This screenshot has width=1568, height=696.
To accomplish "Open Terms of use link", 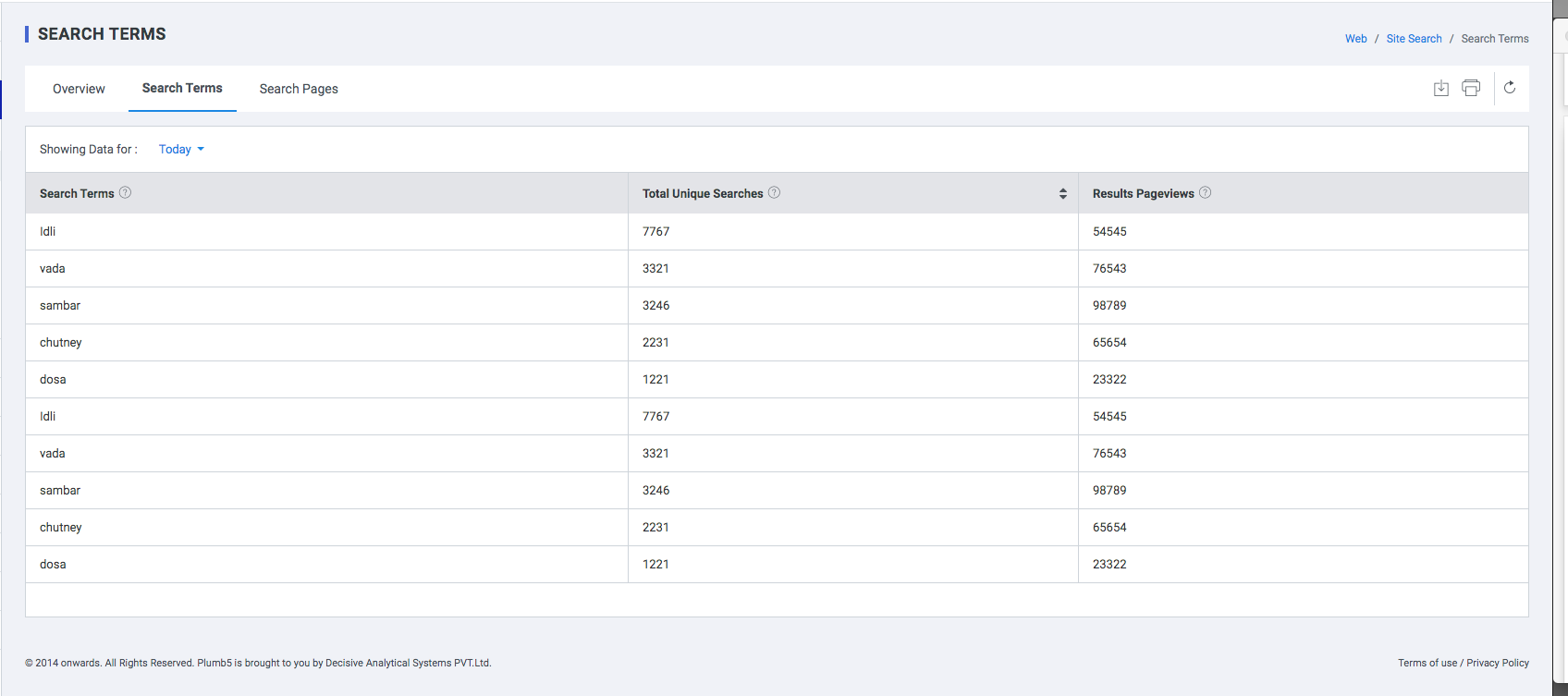I will [1427, 663].
